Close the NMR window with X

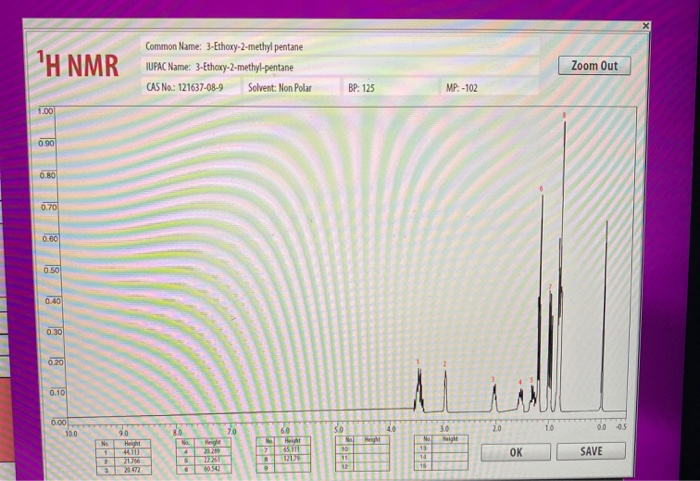click(646, 26)
